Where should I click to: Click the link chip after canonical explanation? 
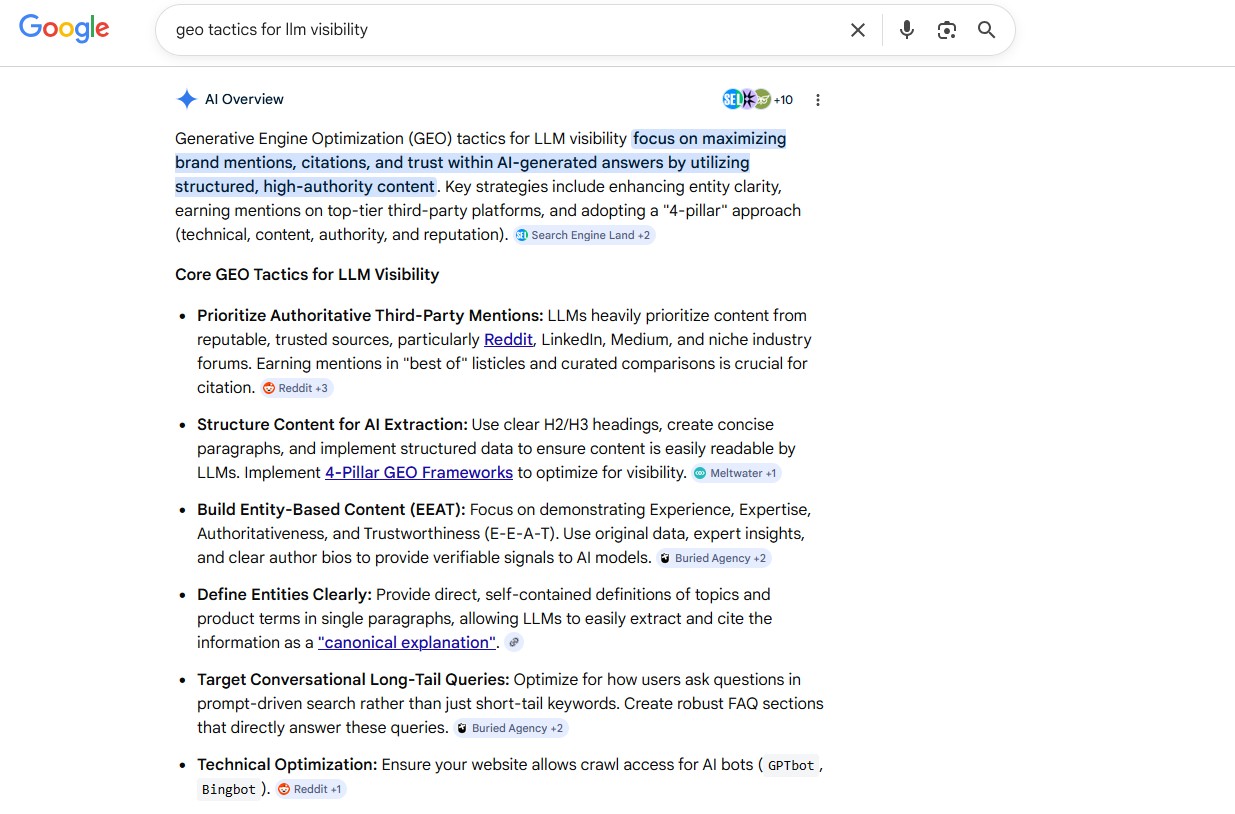[514, 643]
